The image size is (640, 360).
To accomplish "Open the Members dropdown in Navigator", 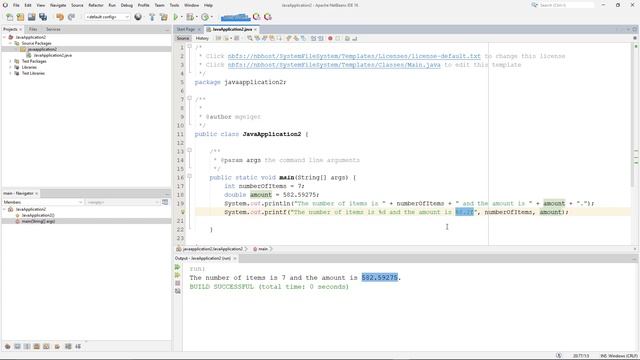I will tap(43, 202).
